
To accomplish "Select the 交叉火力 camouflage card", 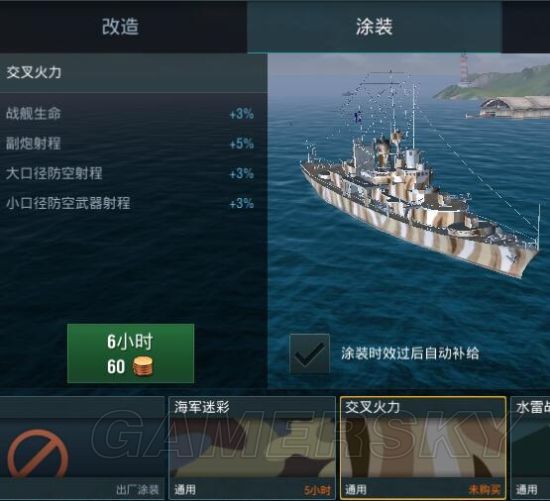I will [423, 448].
